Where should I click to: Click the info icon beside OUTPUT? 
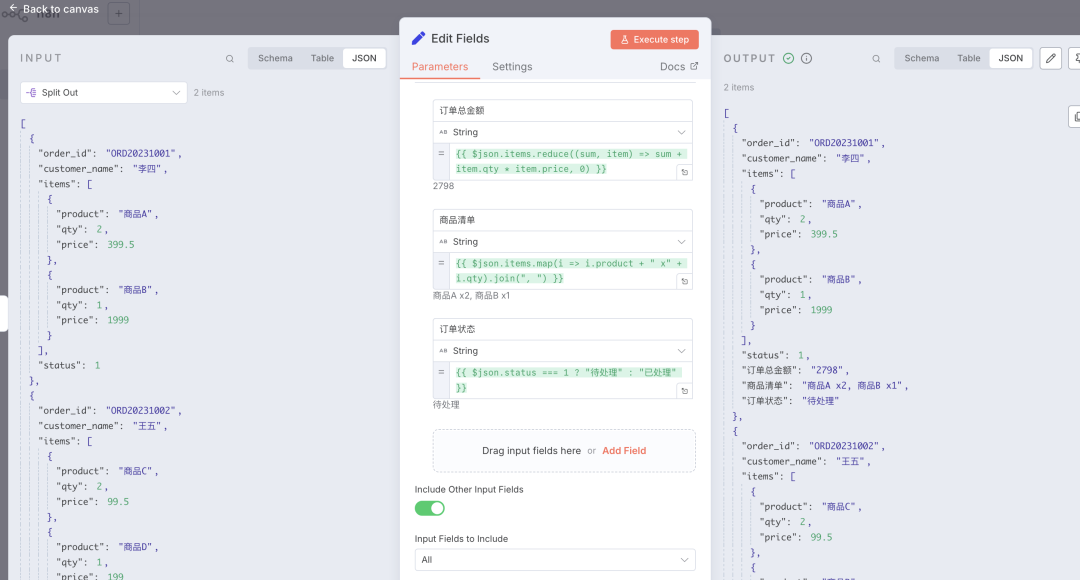click(x=806, y=58)
